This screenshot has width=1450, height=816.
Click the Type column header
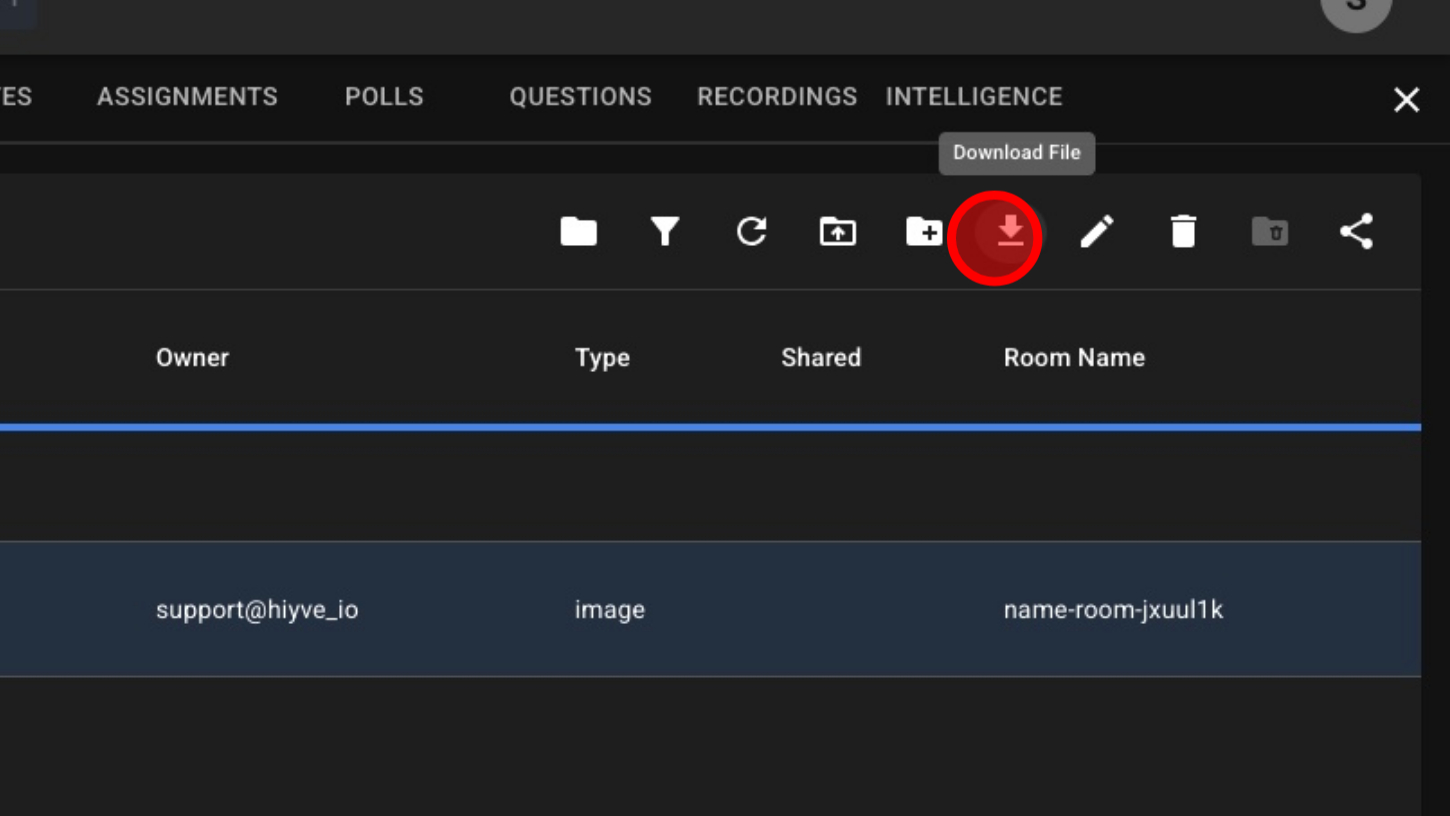tap(602, 358)
